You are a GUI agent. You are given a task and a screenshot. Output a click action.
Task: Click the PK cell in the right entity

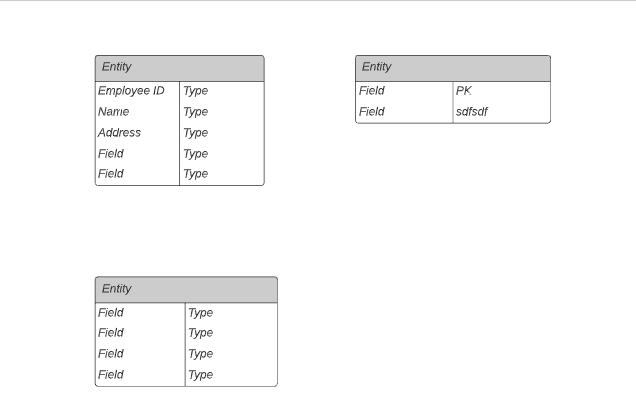(x=500, y=91)
